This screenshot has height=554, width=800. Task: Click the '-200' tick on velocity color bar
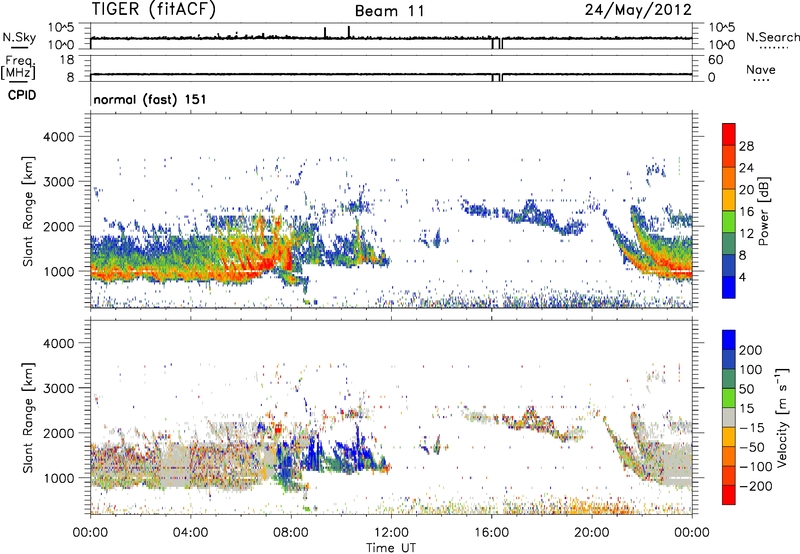click(x=756, y=486)
